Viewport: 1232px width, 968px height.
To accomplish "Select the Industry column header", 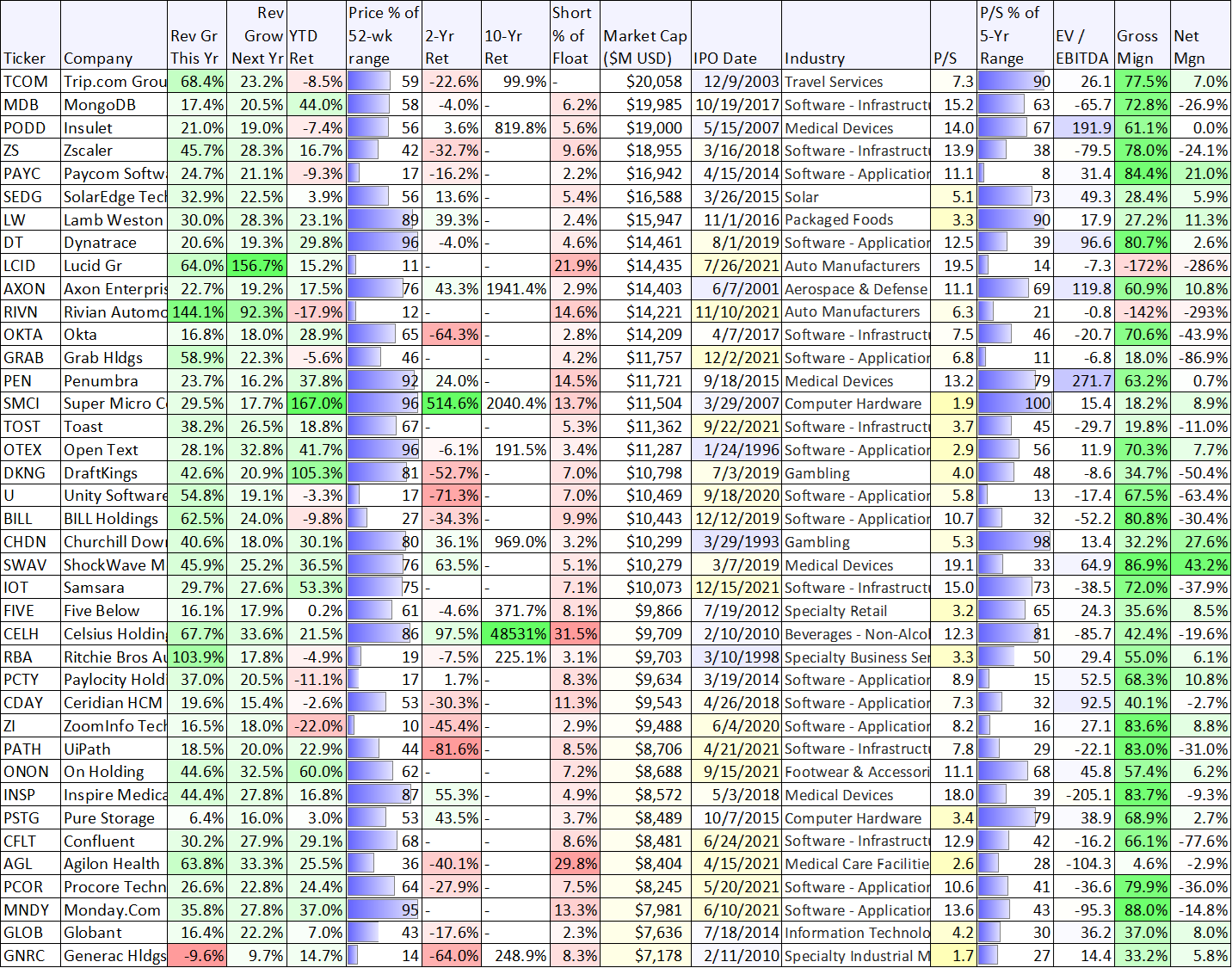I will 856,35.
